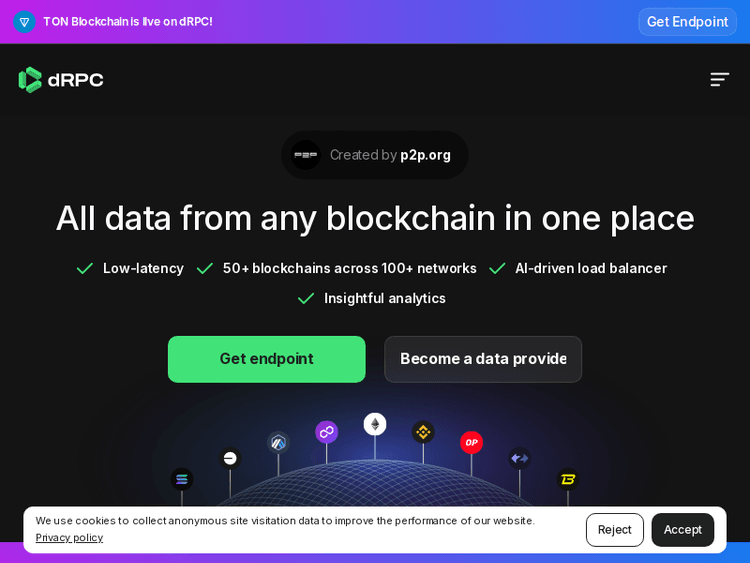Click the TON Blockchain is live announcement

127,21
